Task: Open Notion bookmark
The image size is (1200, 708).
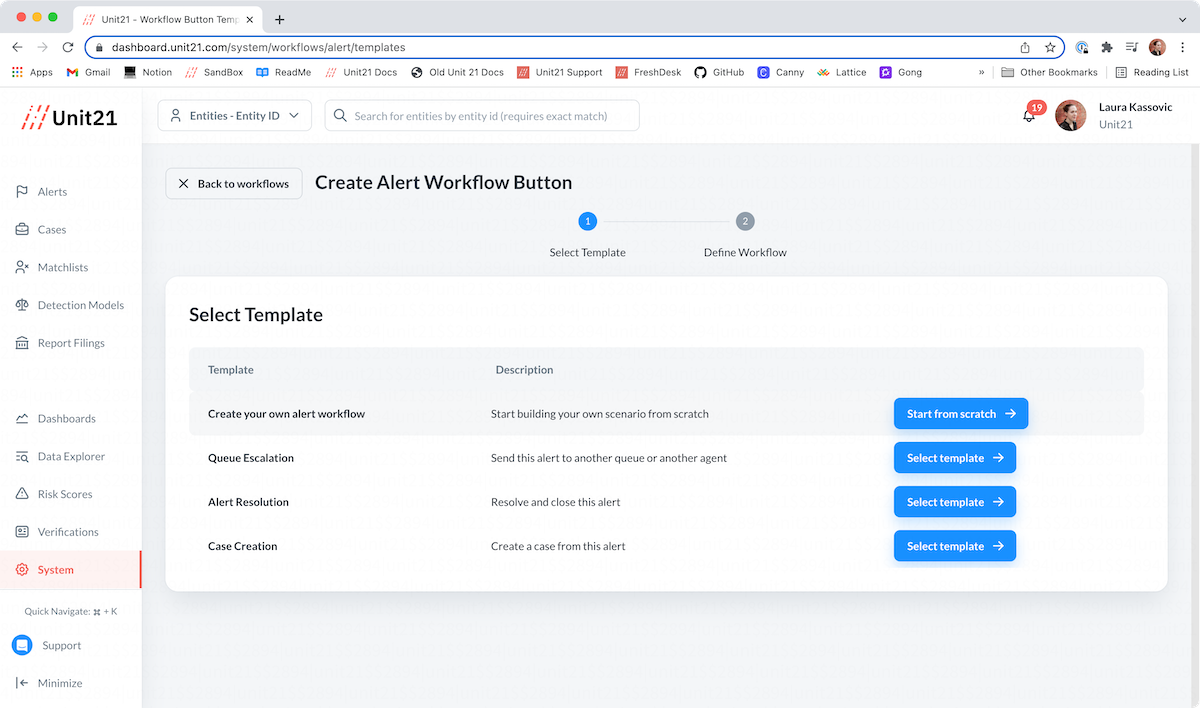Action: click(x=148, y=72)
